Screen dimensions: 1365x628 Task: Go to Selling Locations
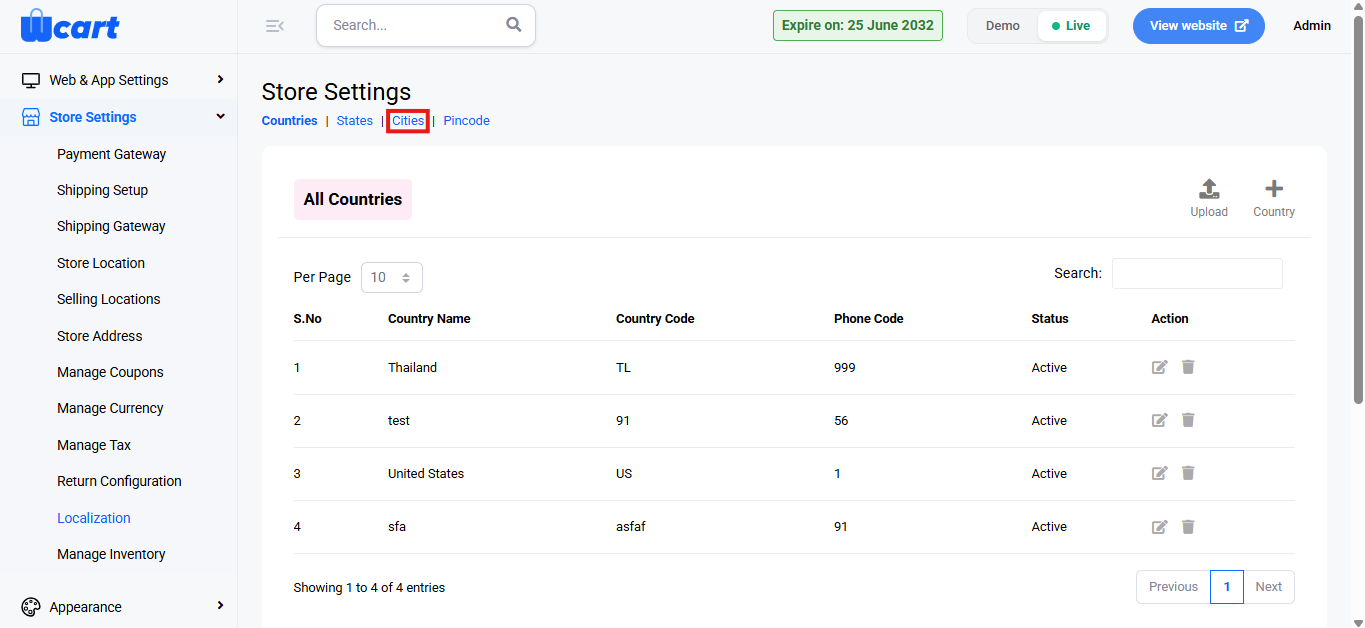click(108, 299)
